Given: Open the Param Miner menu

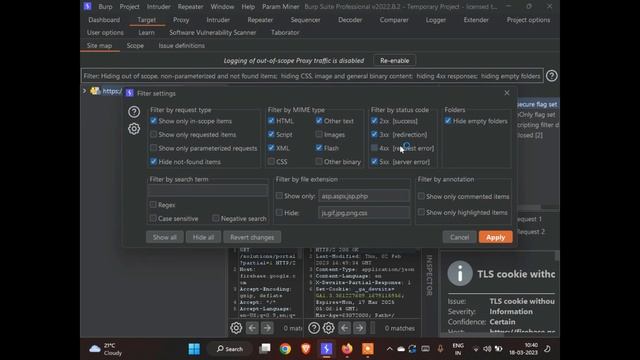Looking at the screenshot, I should coord(280,7).
